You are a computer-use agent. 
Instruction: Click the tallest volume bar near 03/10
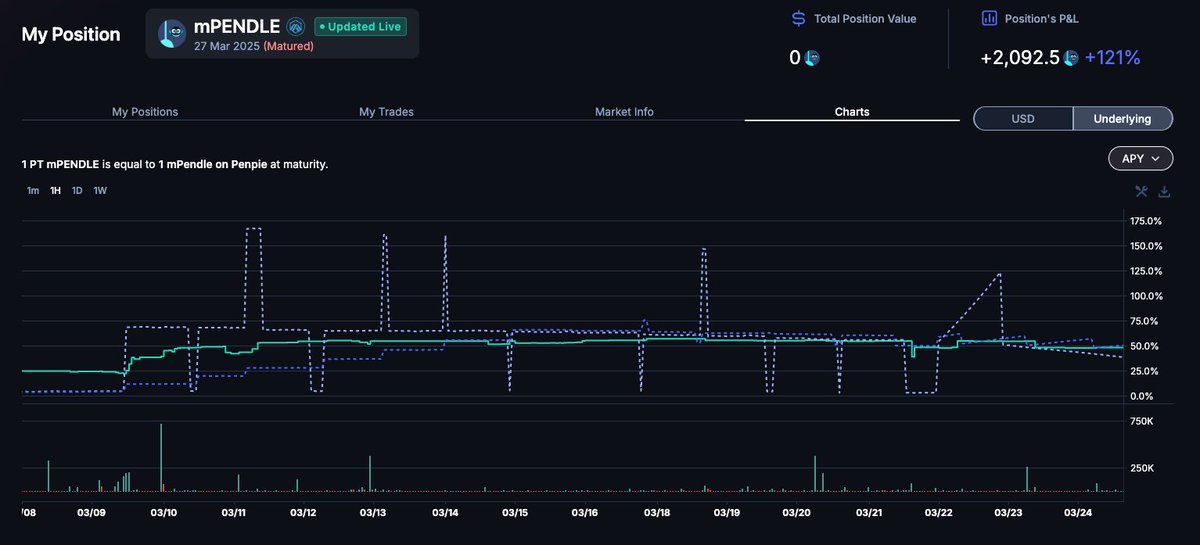click(161, 458)
